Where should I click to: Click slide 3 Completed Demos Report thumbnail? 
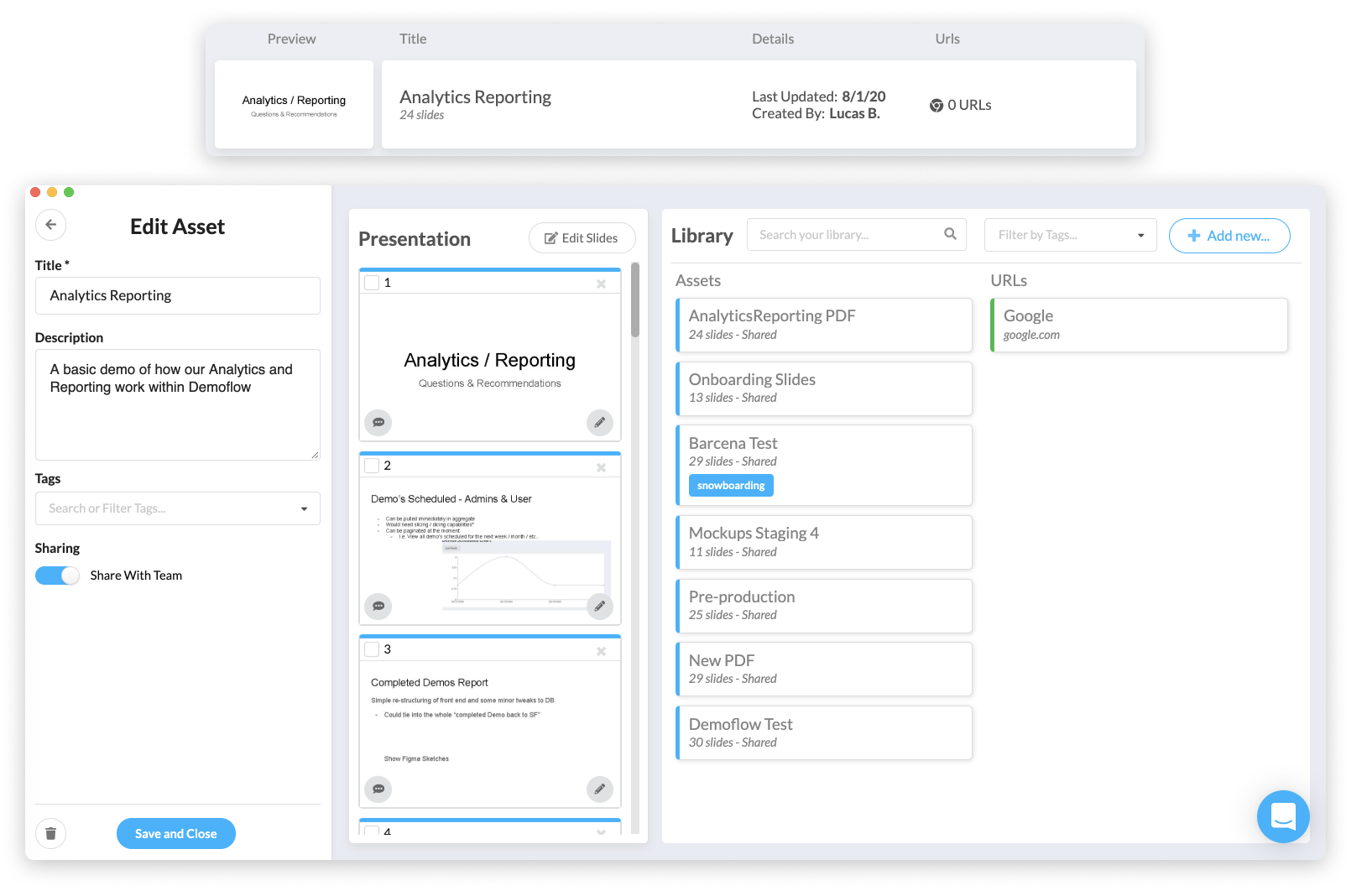[490, 733]
